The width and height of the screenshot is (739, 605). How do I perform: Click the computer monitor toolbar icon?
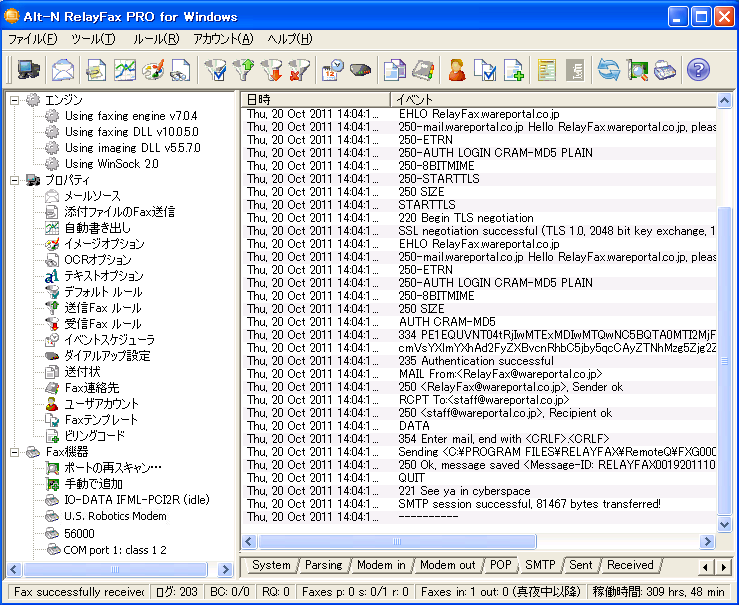(x=28, y=70)
